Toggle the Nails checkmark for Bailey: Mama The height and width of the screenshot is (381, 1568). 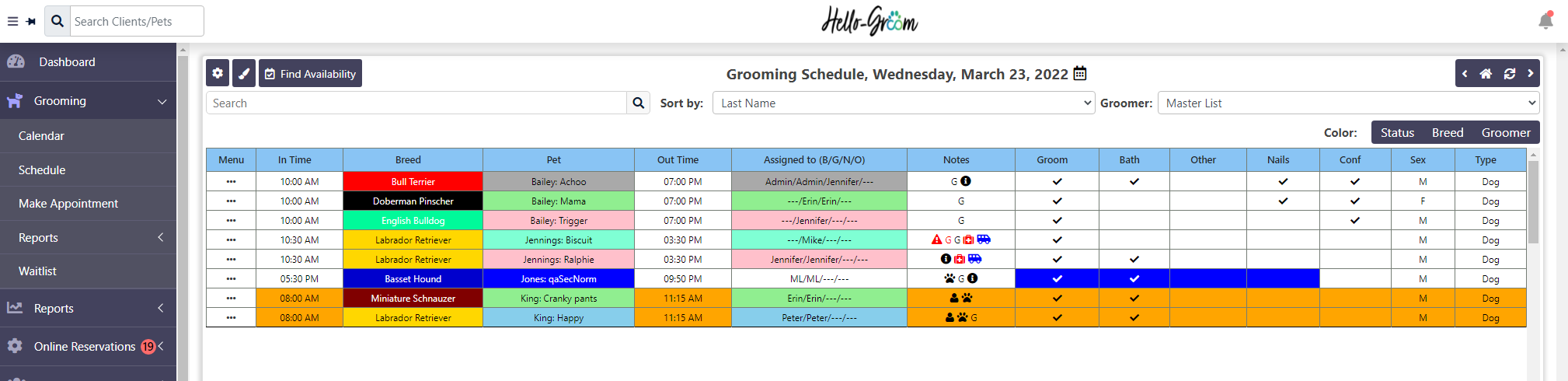coord(1283,201)
